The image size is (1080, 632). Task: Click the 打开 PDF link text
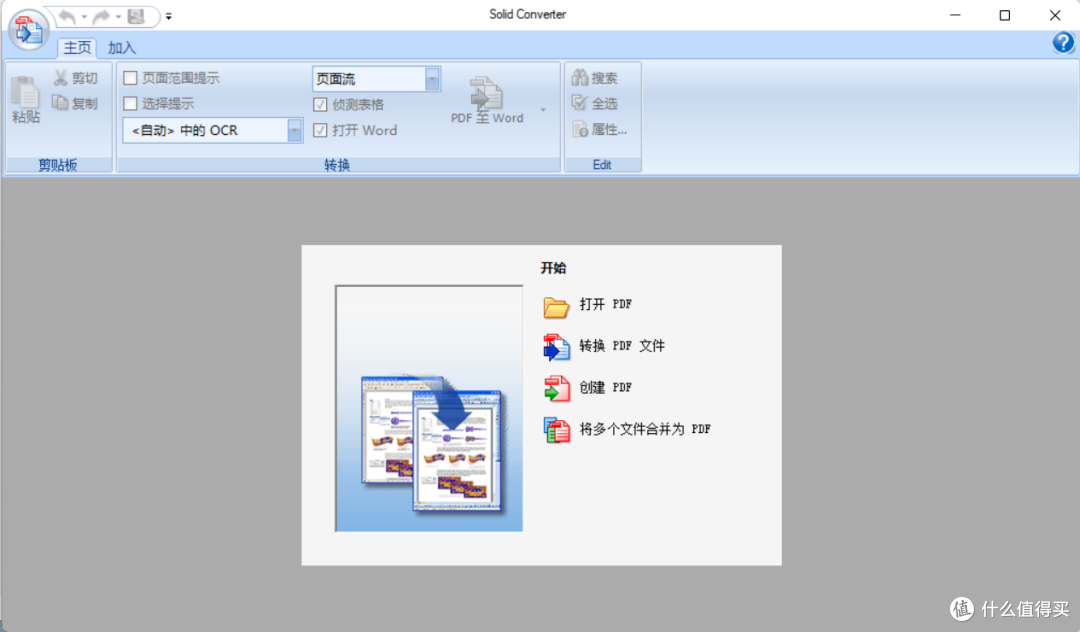[x=605, y=304]
